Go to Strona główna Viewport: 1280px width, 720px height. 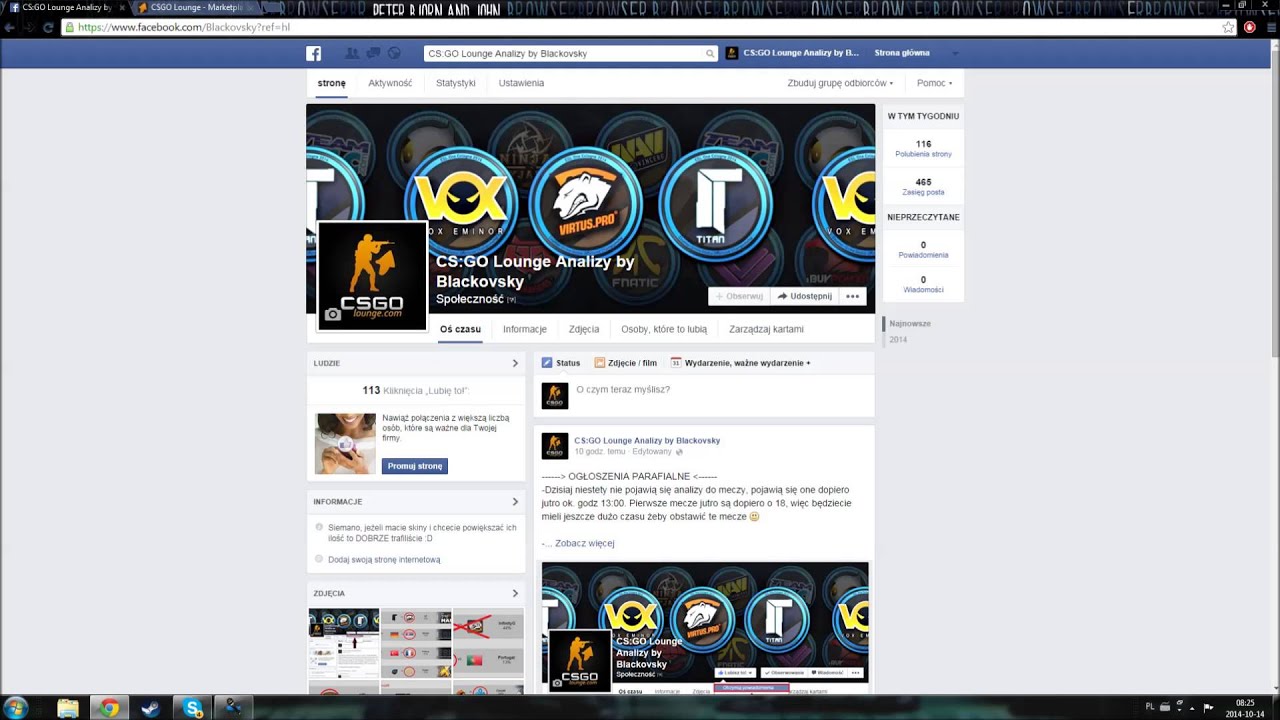point(902,53)
